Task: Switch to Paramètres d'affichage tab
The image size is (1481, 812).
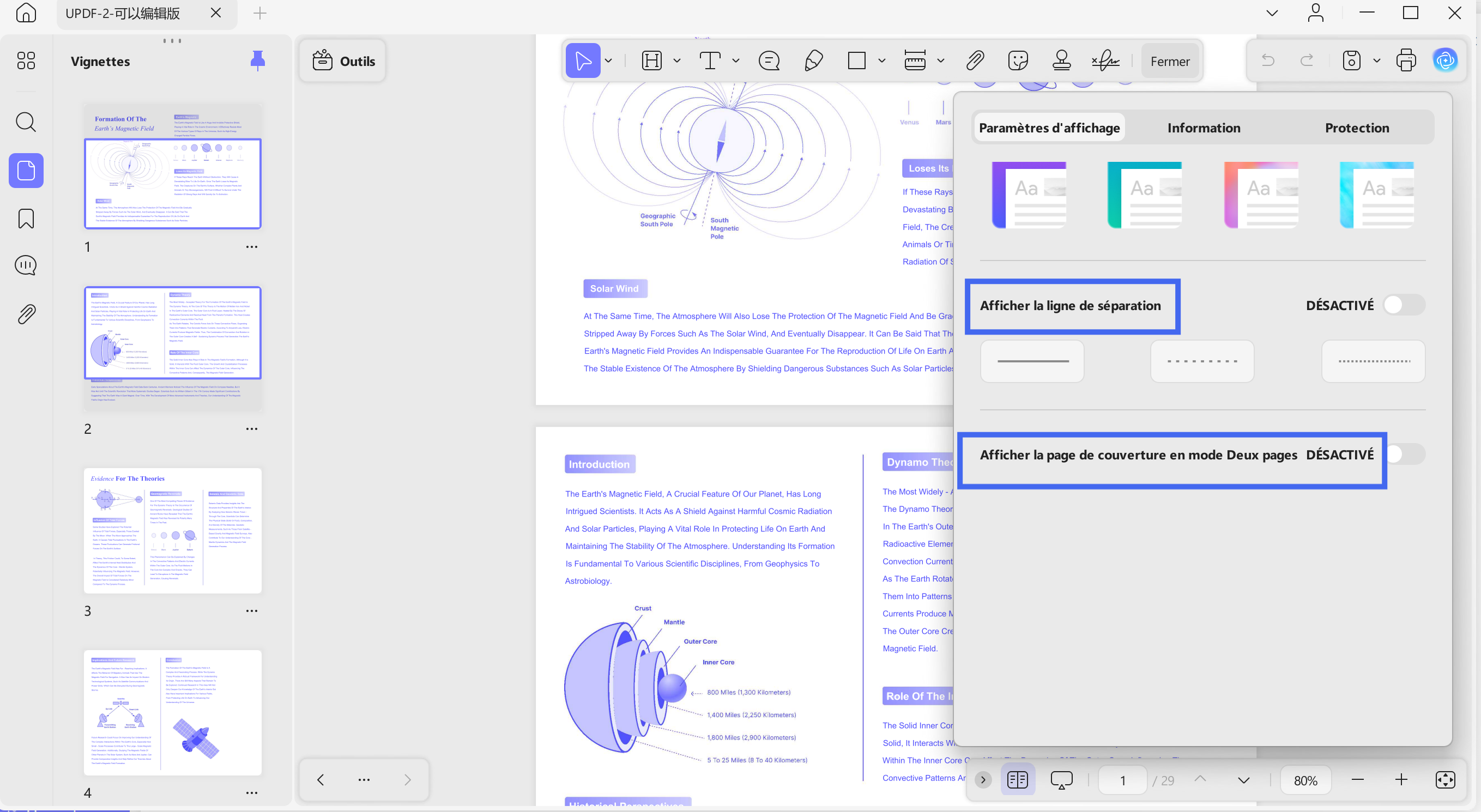Action: 1049,128
